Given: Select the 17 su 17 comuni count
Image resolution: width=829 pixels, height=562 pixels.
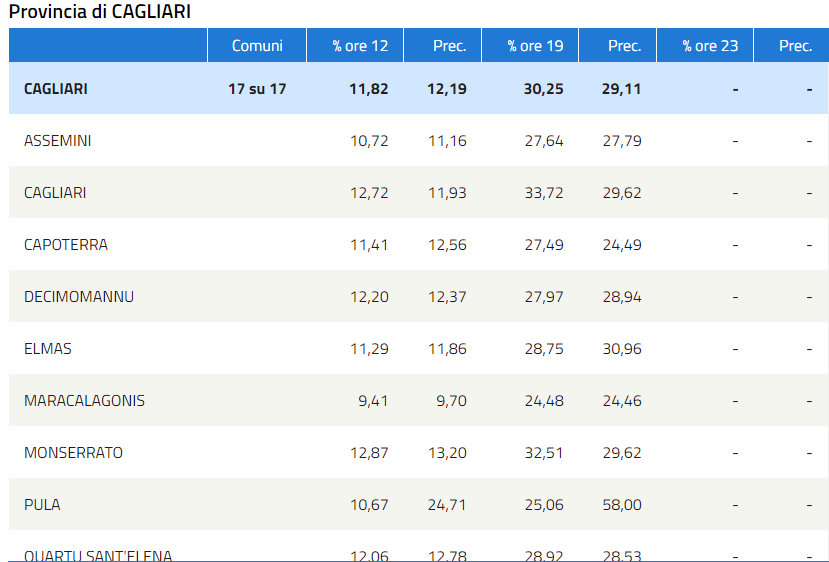Looking at the screenshot, I should point(257,89).
